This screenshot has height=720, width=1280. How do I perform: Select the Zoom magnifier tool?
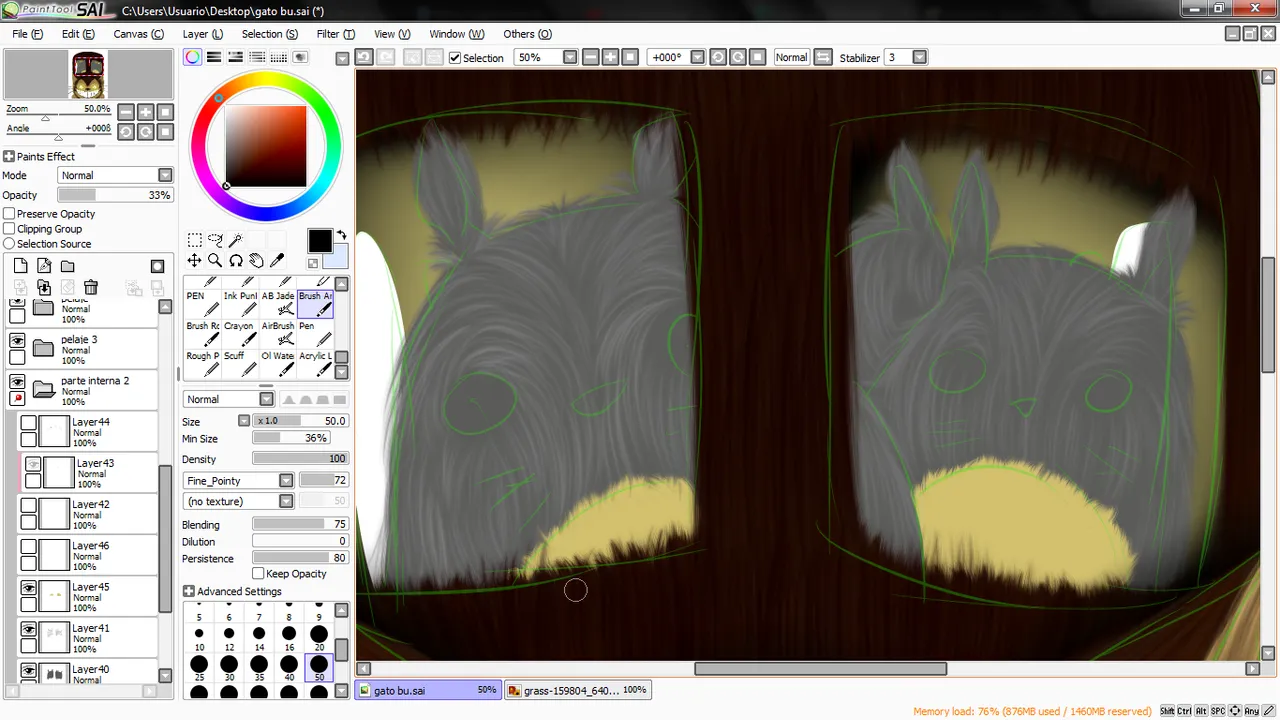[x=215, y=260]
